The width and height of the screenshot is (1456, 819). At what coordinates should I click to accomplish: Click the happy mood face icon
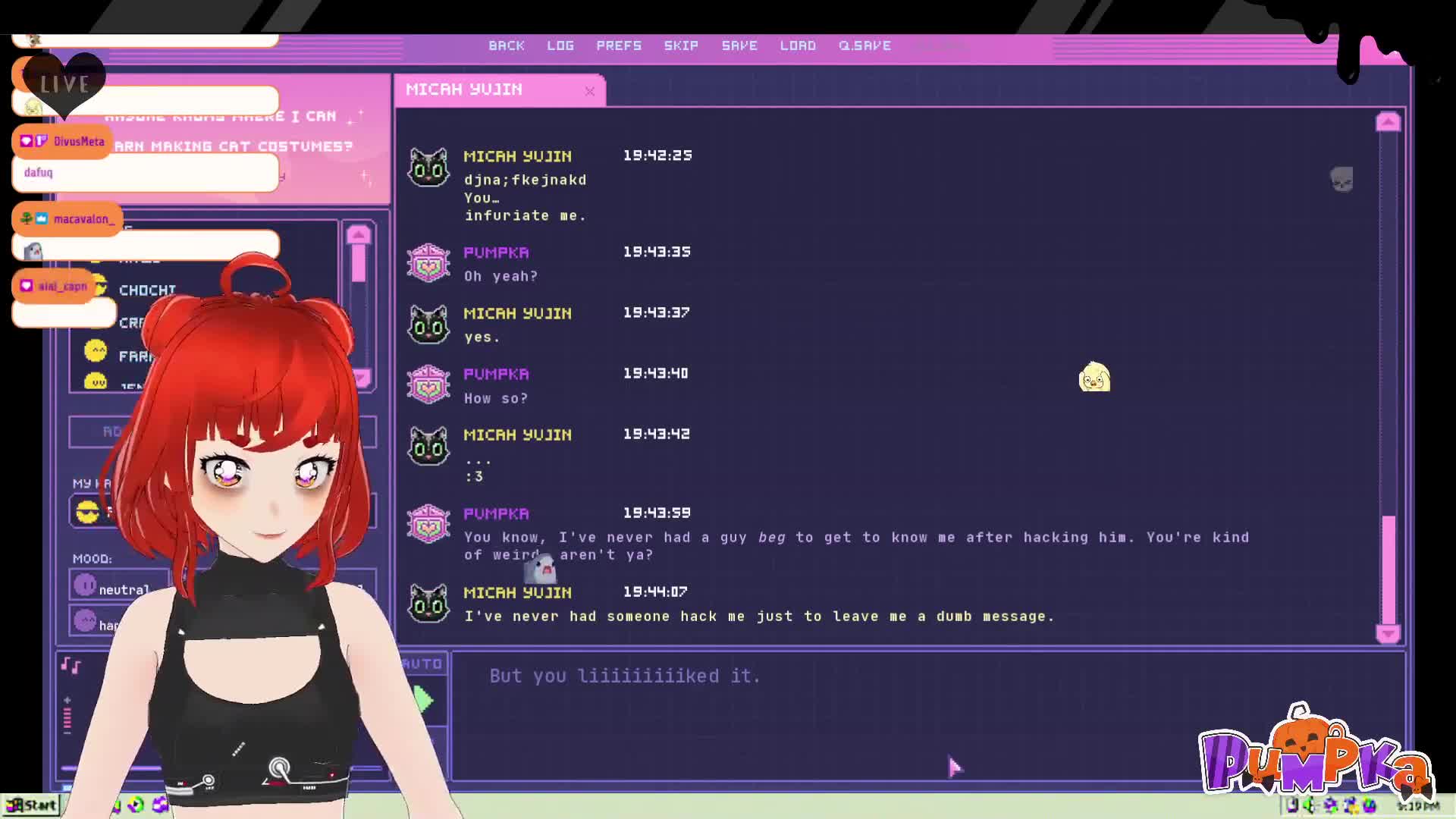click(x=85, y=620)
